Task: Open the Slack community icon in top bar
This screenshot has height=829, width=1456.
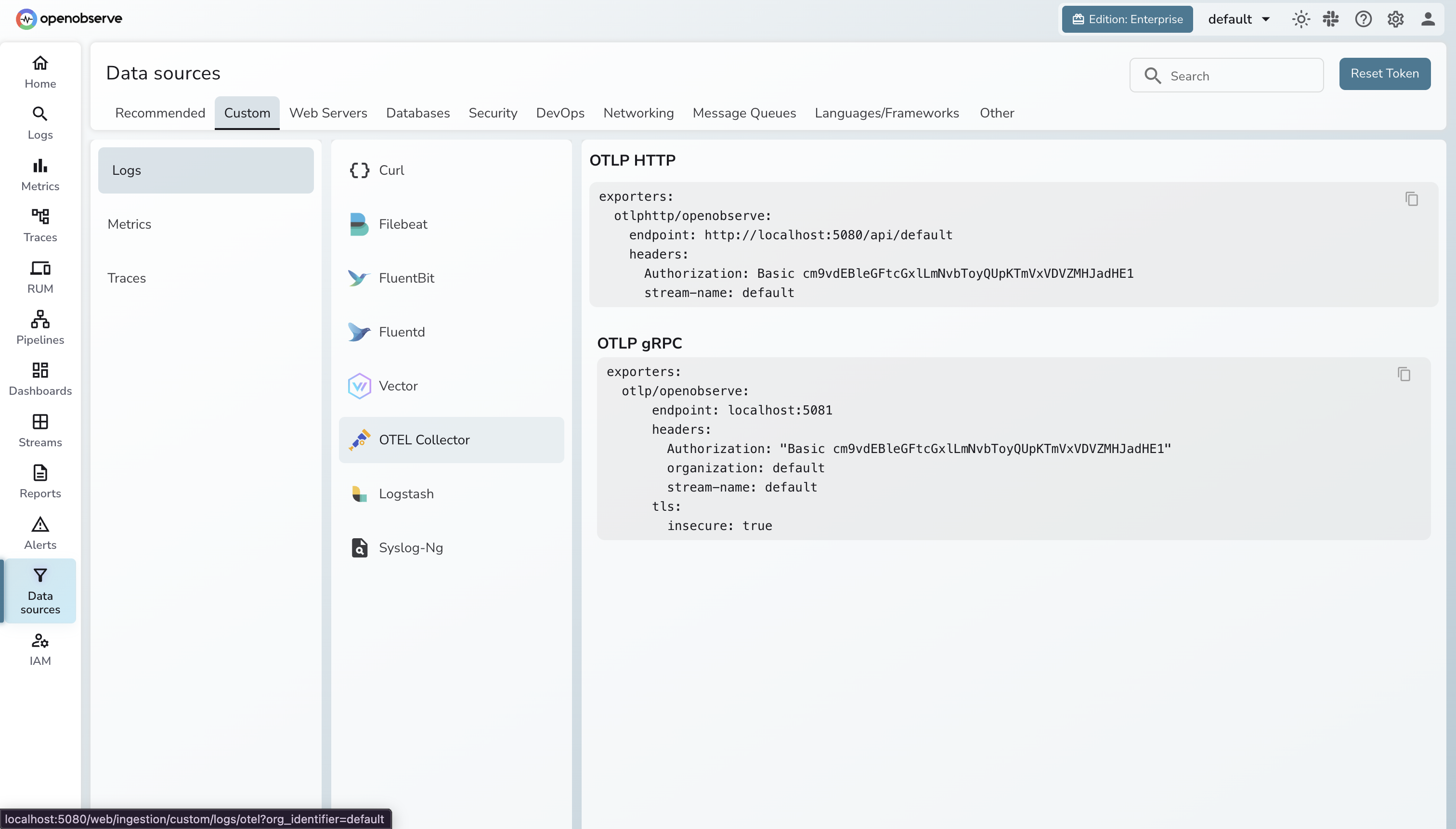Action: (1331, 19)
